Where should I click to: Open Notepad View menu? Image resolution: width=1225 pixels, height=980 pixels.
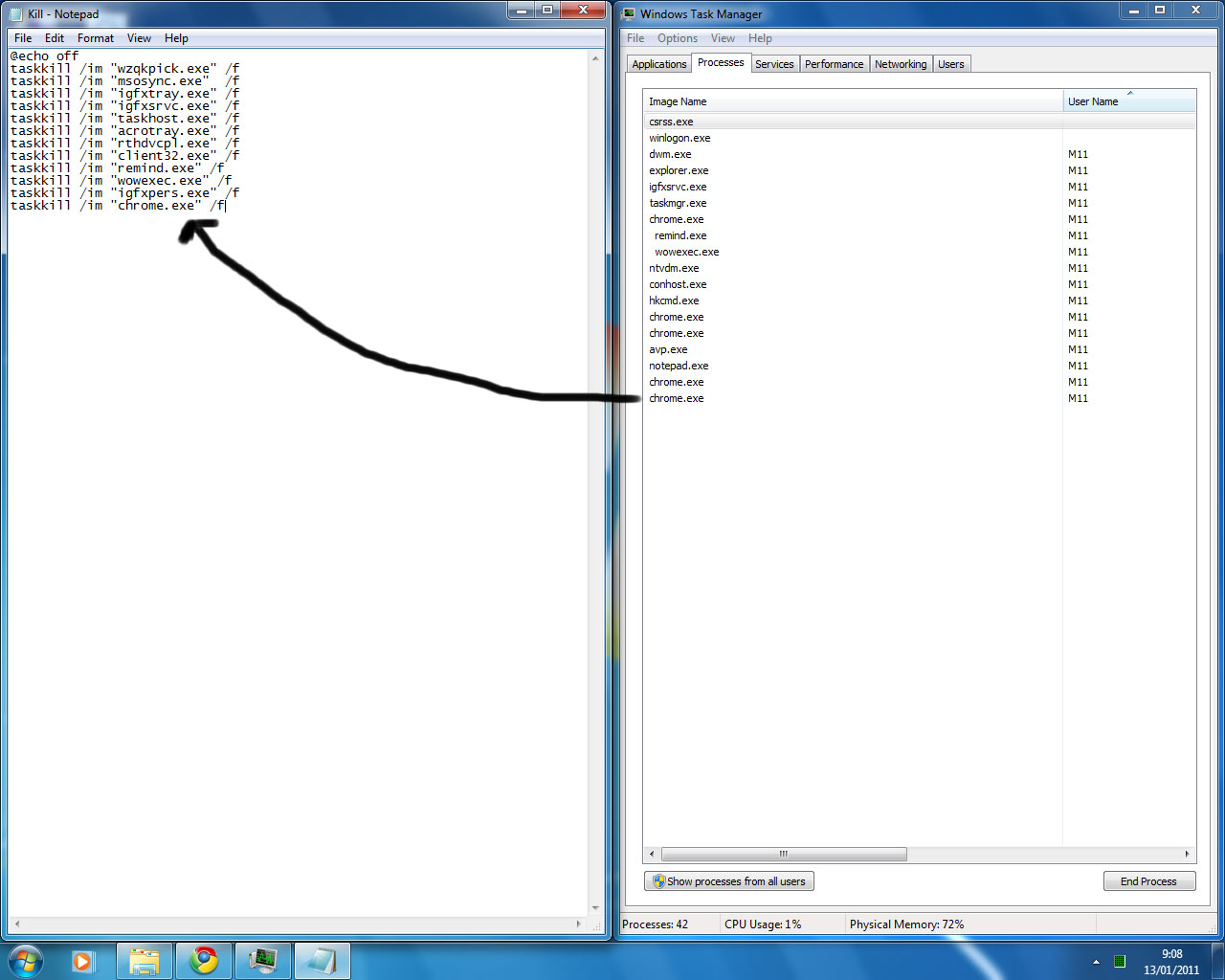tap(139, 38)
